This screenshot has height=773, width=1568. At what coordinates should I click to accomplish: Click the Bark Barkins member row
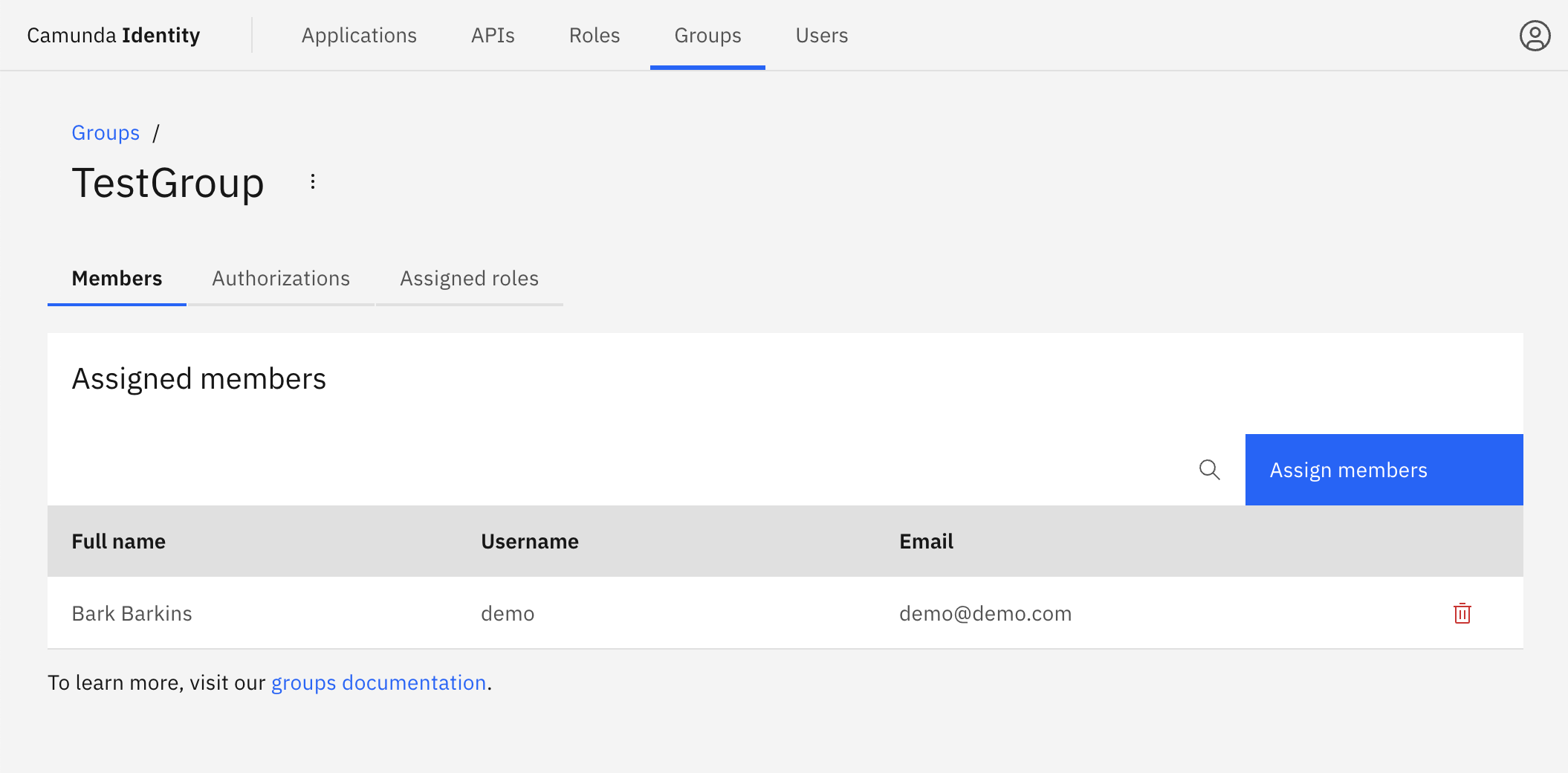tap(520, 613)
